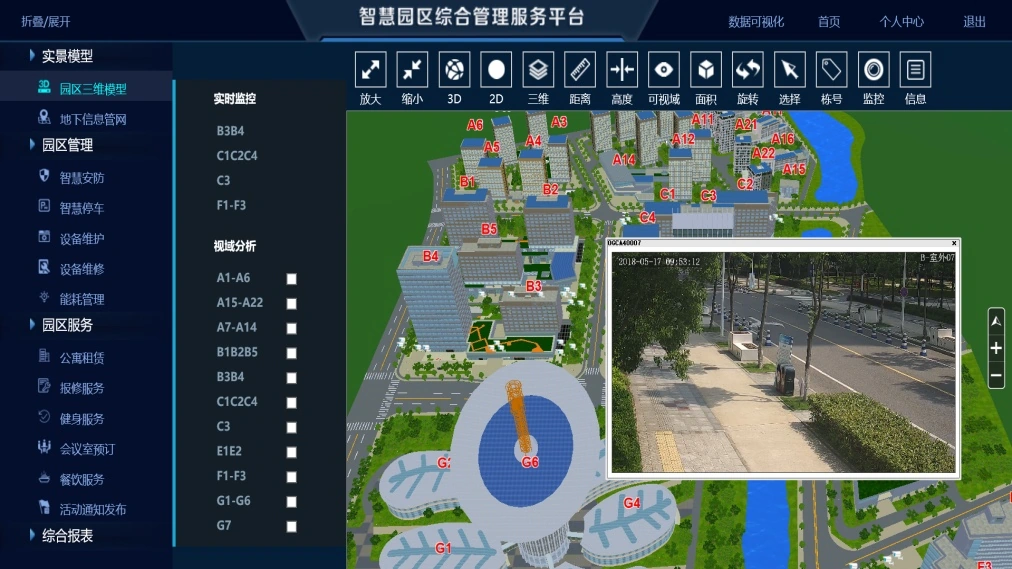Open C1C2C4 real-time monitoring feed
Image resolution: width=1012 pixels, height=569 pixels.
(x=237, y=155)
